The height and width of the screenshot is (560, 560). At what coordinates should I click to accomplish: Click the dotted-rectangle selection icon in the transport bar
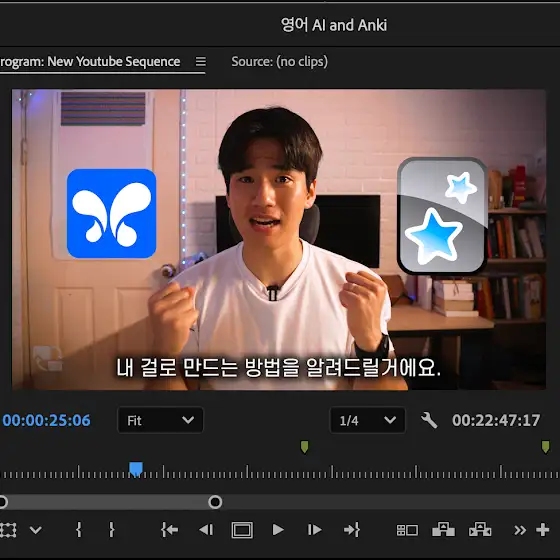point(8,530)
